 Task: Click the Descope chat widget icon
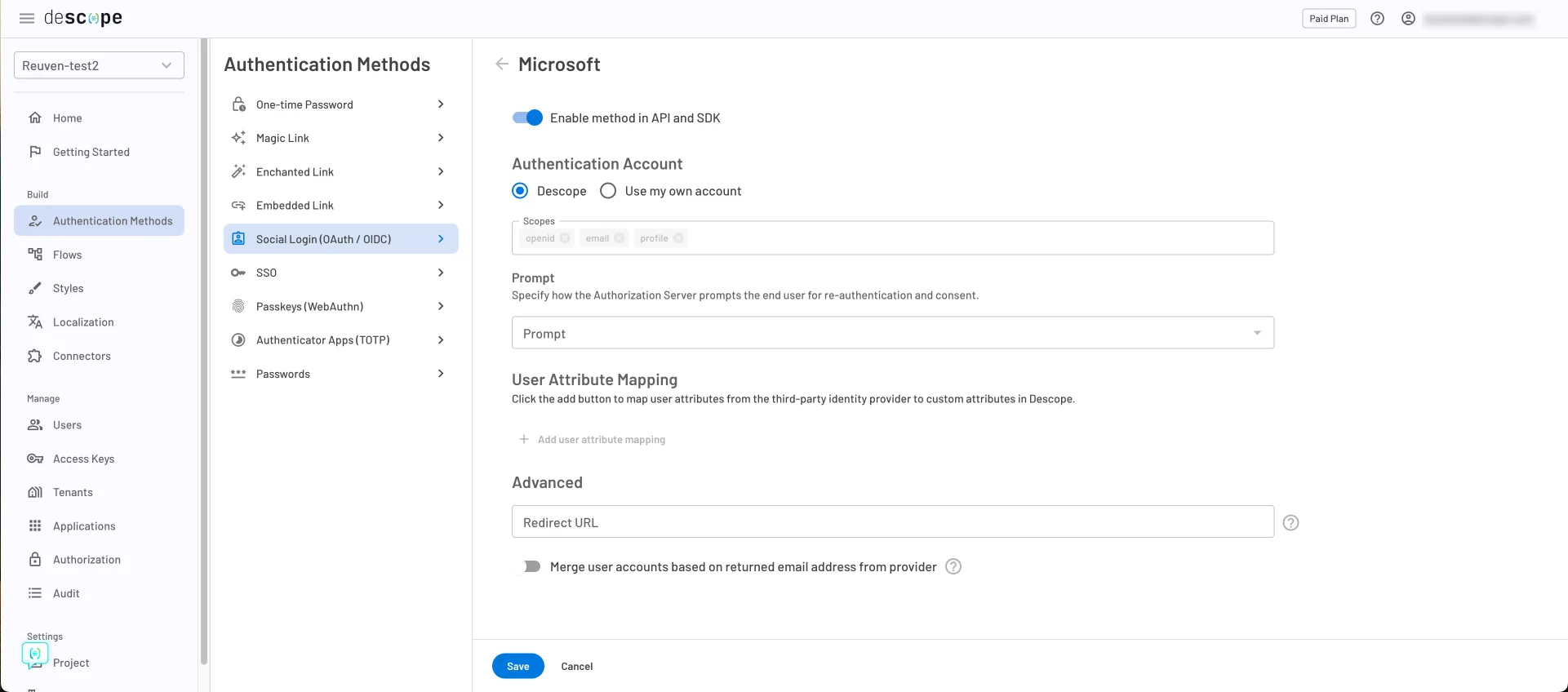tap(35, 654)
